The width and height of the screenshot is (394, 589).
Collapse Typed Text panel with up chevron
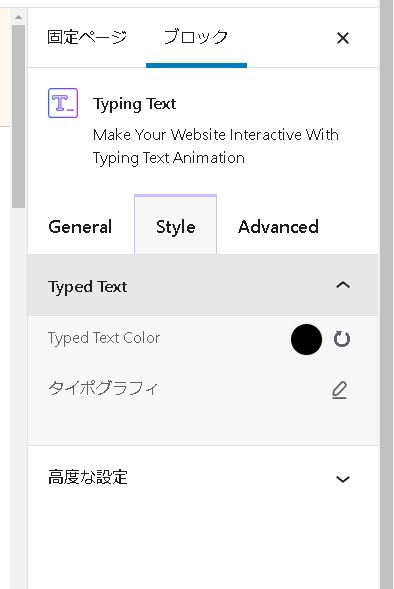pos(343,285)
